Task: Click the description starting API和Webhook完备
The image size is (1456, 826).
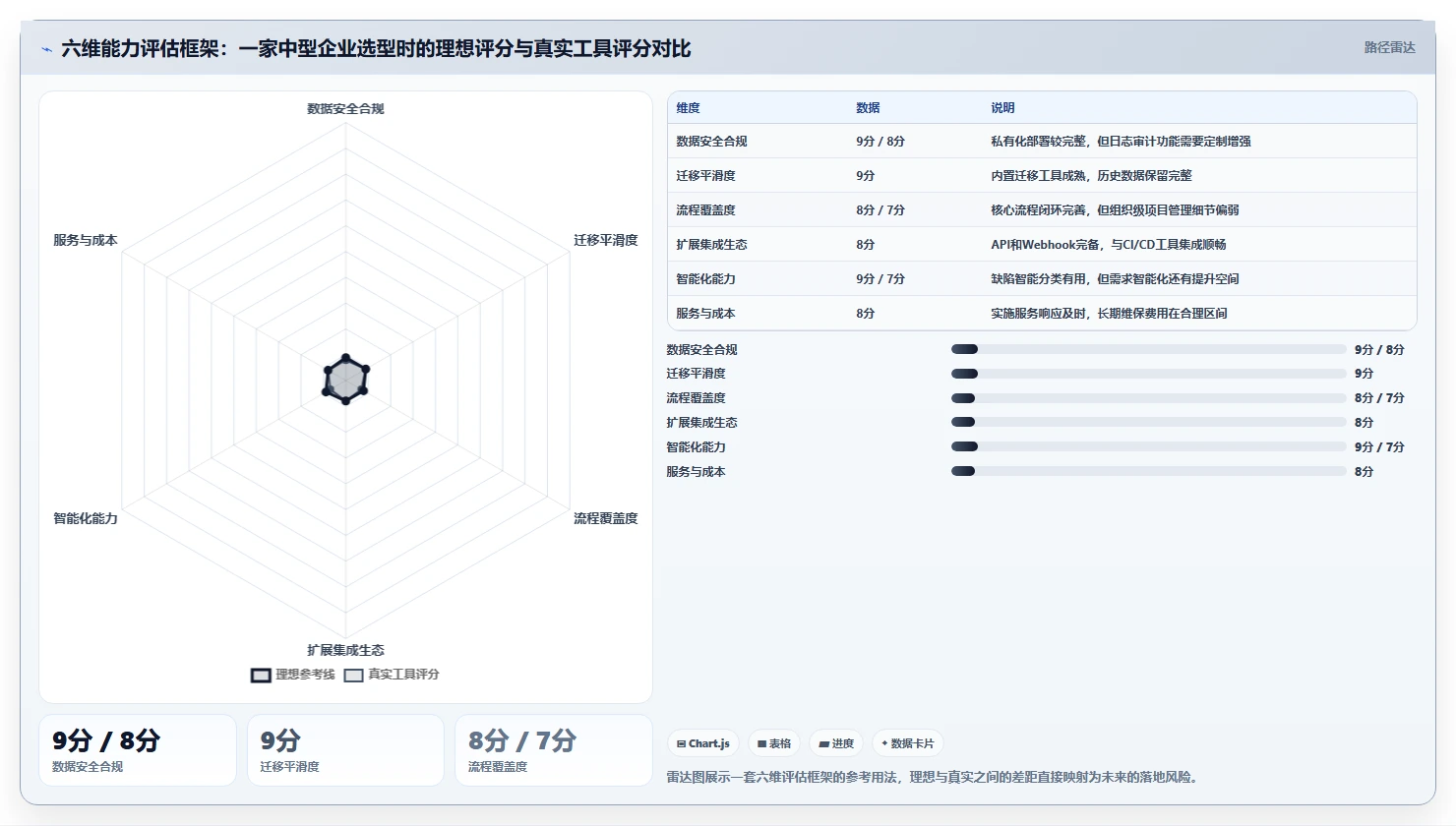Action: [x=1108, y=245]
